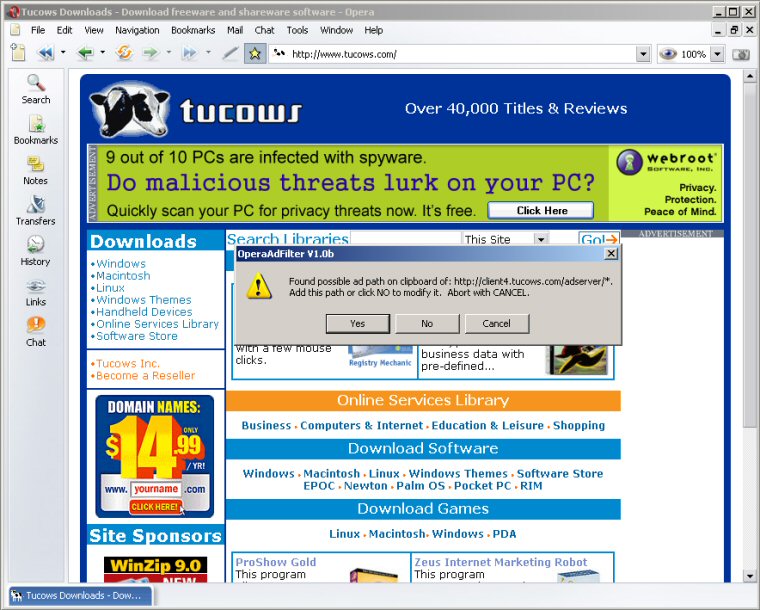This screenshot has height=610, width=760.
Task: Click the Tucows cow logo
Action: (129, 109)
